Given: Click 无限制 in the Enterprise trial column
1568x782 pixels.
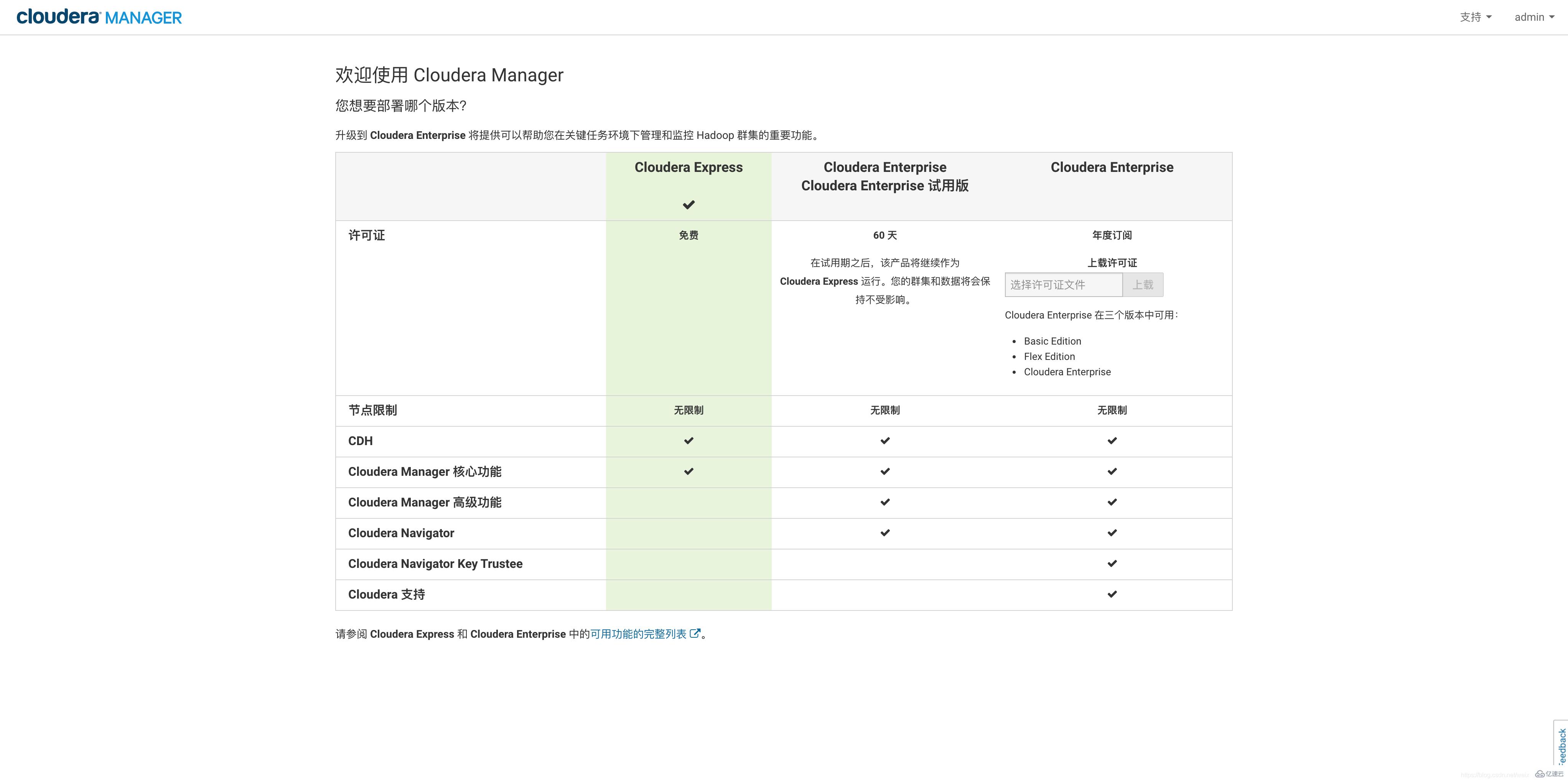Looking at the screenshot, I should point(885,411).
